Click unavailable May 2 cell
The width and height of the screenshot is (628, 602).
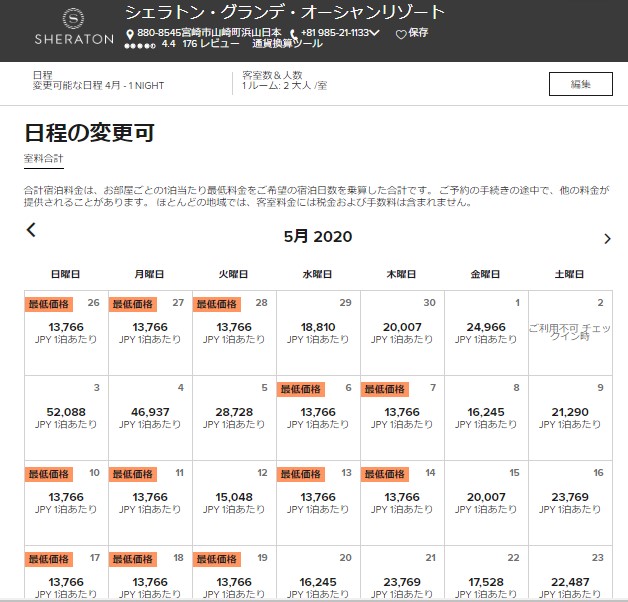pos(570,333)
